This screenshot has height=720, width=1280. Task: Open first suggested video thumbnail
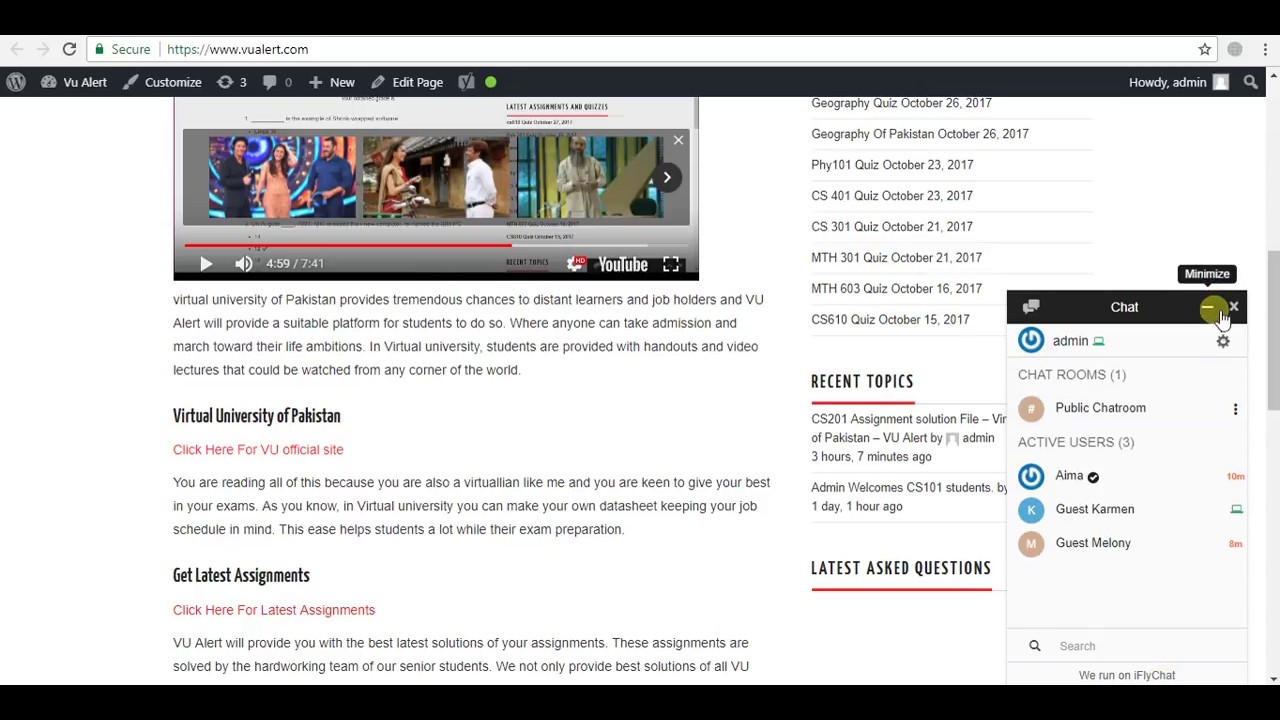[282, 177]
